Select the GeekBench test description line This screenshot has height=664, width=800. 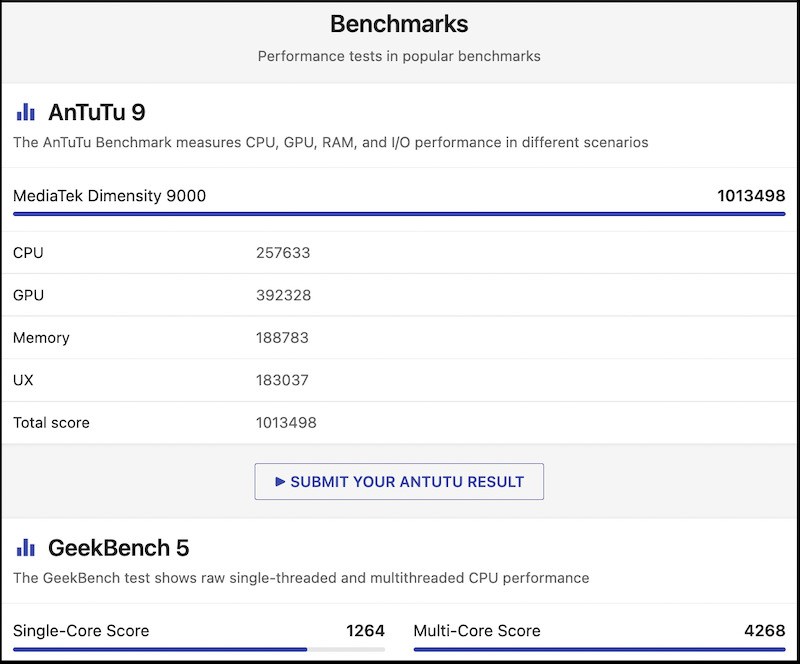click(301, 578)
